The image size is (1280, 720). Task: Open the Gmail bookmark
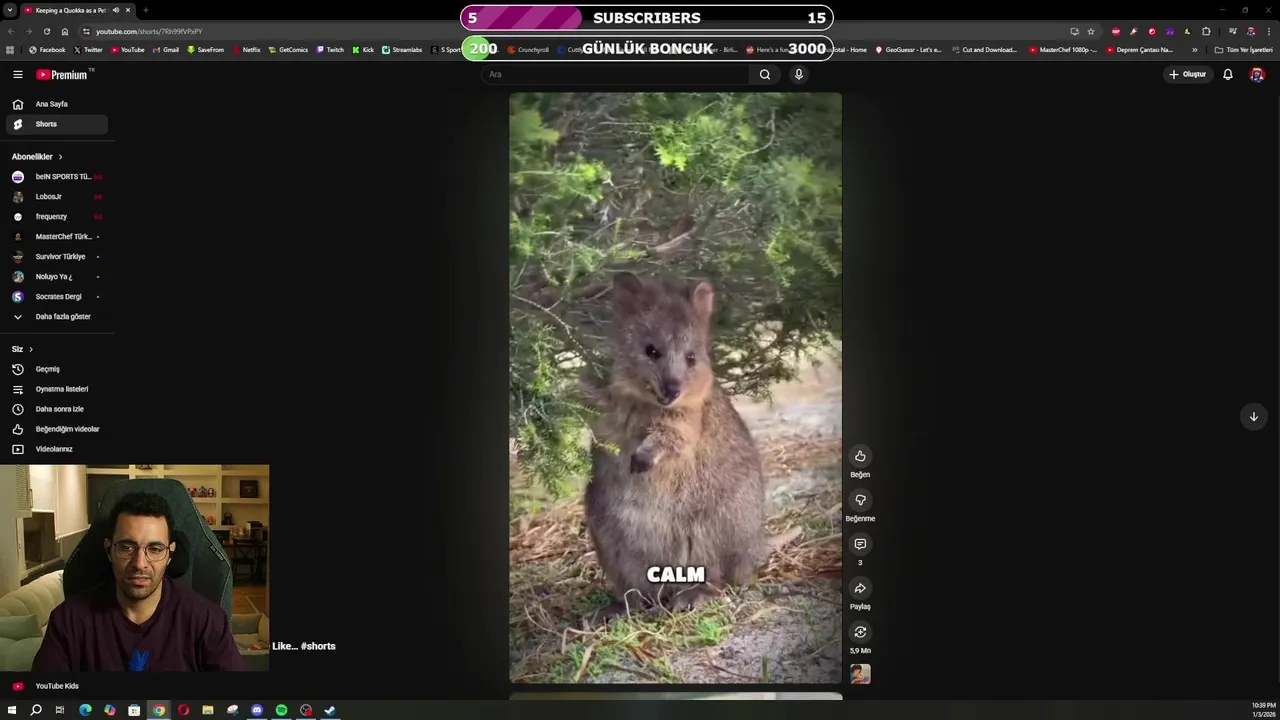(x=165, y=50)
